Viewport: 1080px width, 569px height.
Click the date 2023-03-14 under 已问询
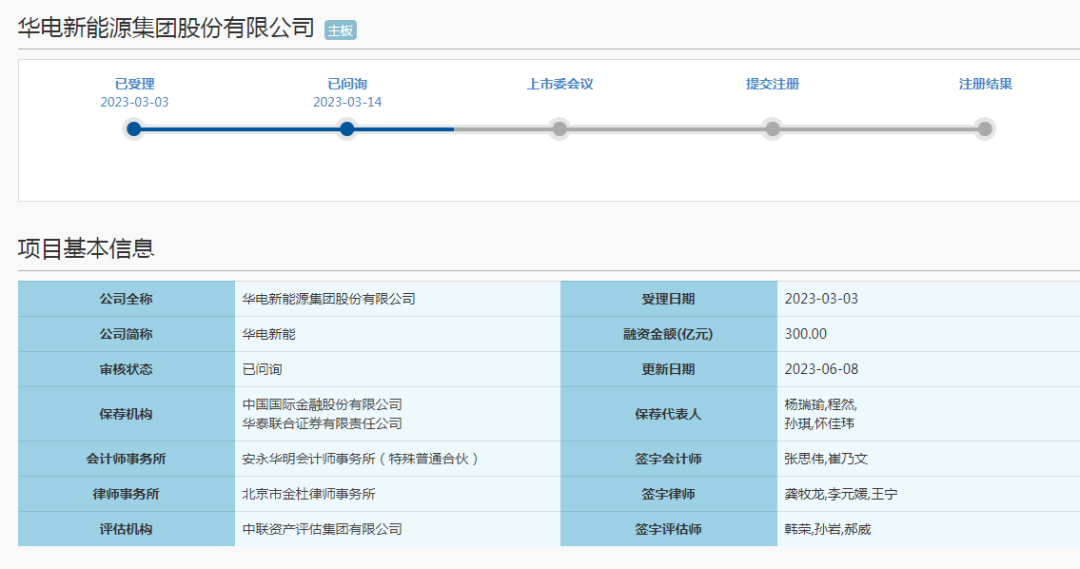coord(347,102)
